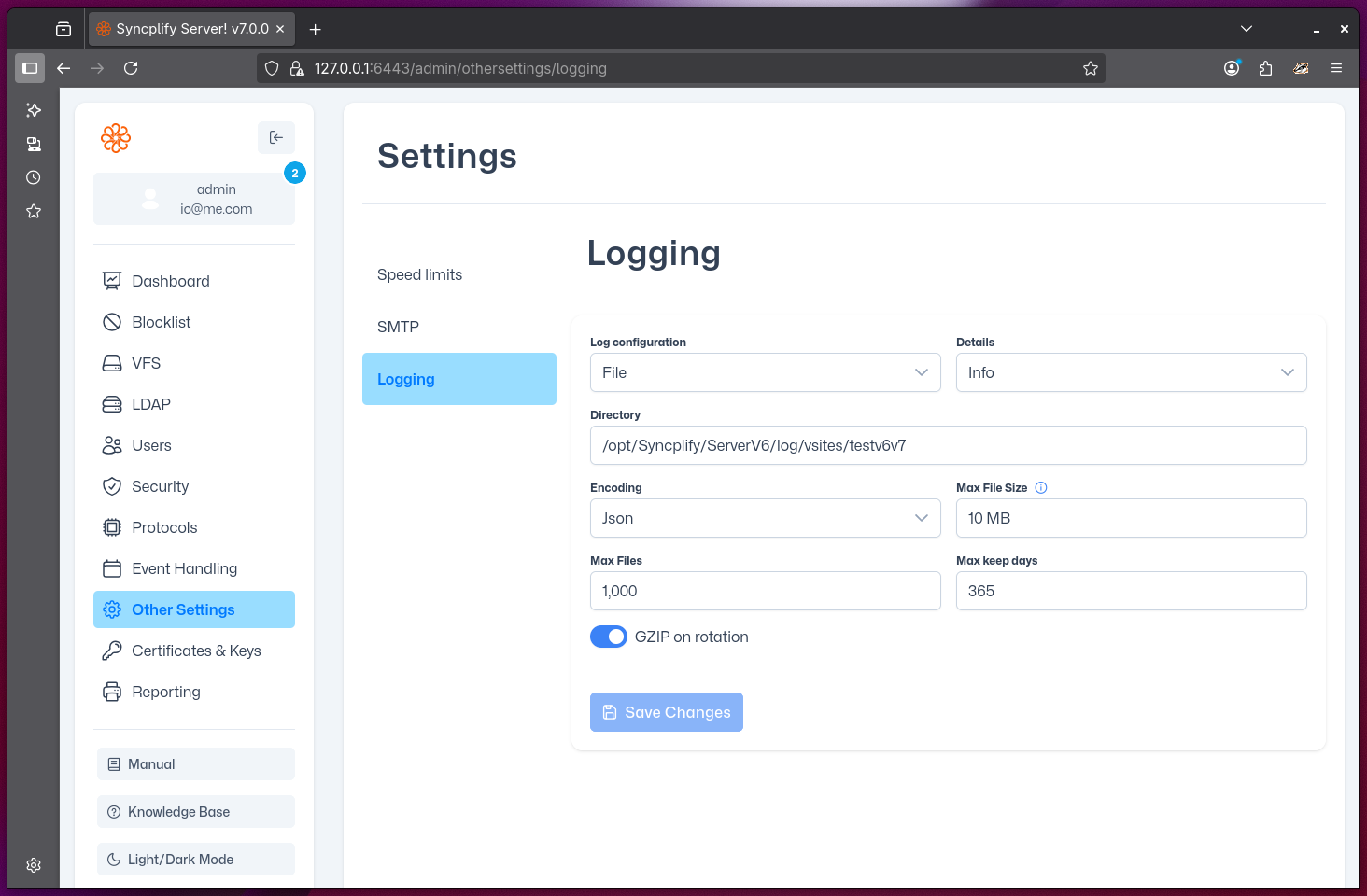This screenshot has height=896, width=1367.
Task: Open the Knowledge Base
Action: [195, 811]
